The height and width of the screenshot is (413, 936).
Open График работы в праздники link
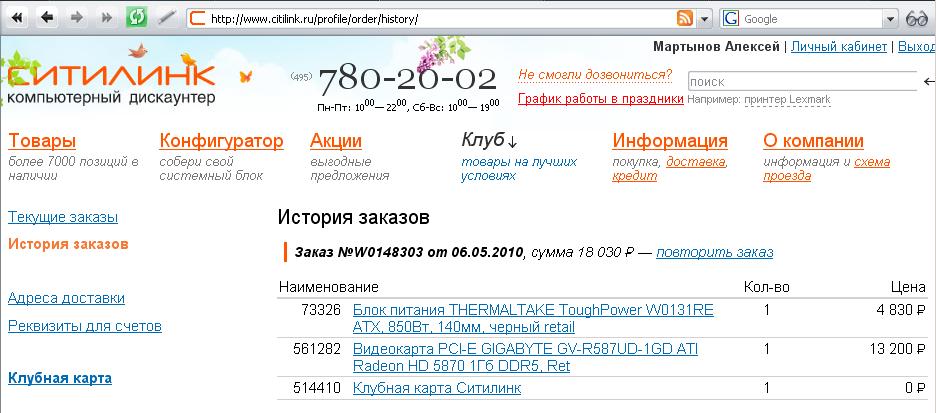point(601,98)
